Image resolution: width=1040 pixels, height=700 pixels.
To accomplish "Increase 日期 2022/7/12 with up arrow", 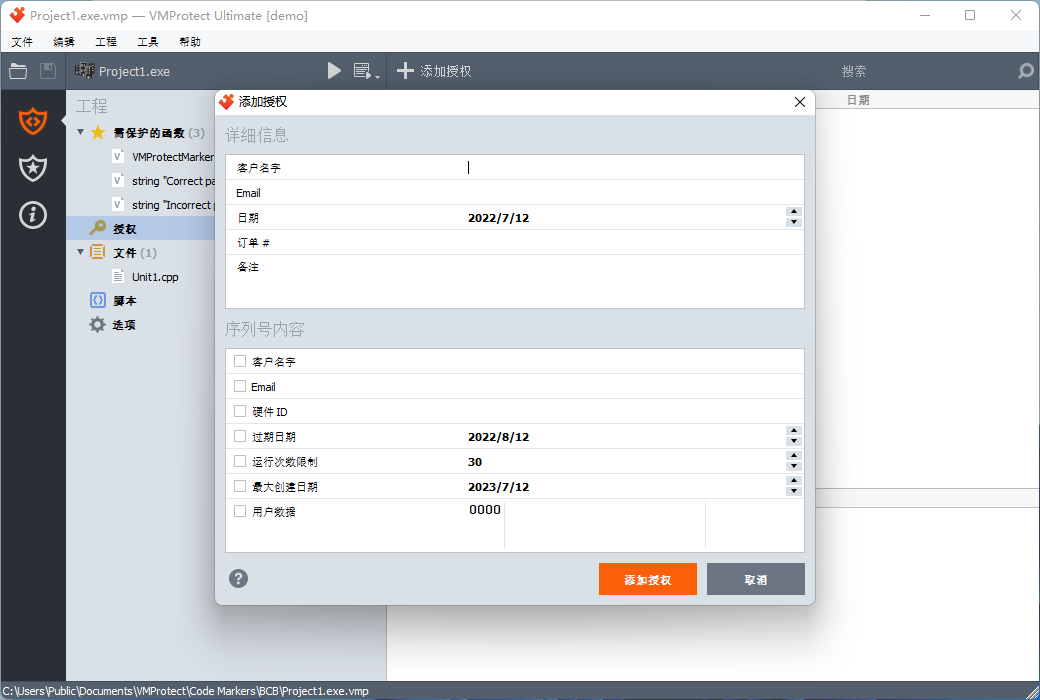I will [794, 212].
